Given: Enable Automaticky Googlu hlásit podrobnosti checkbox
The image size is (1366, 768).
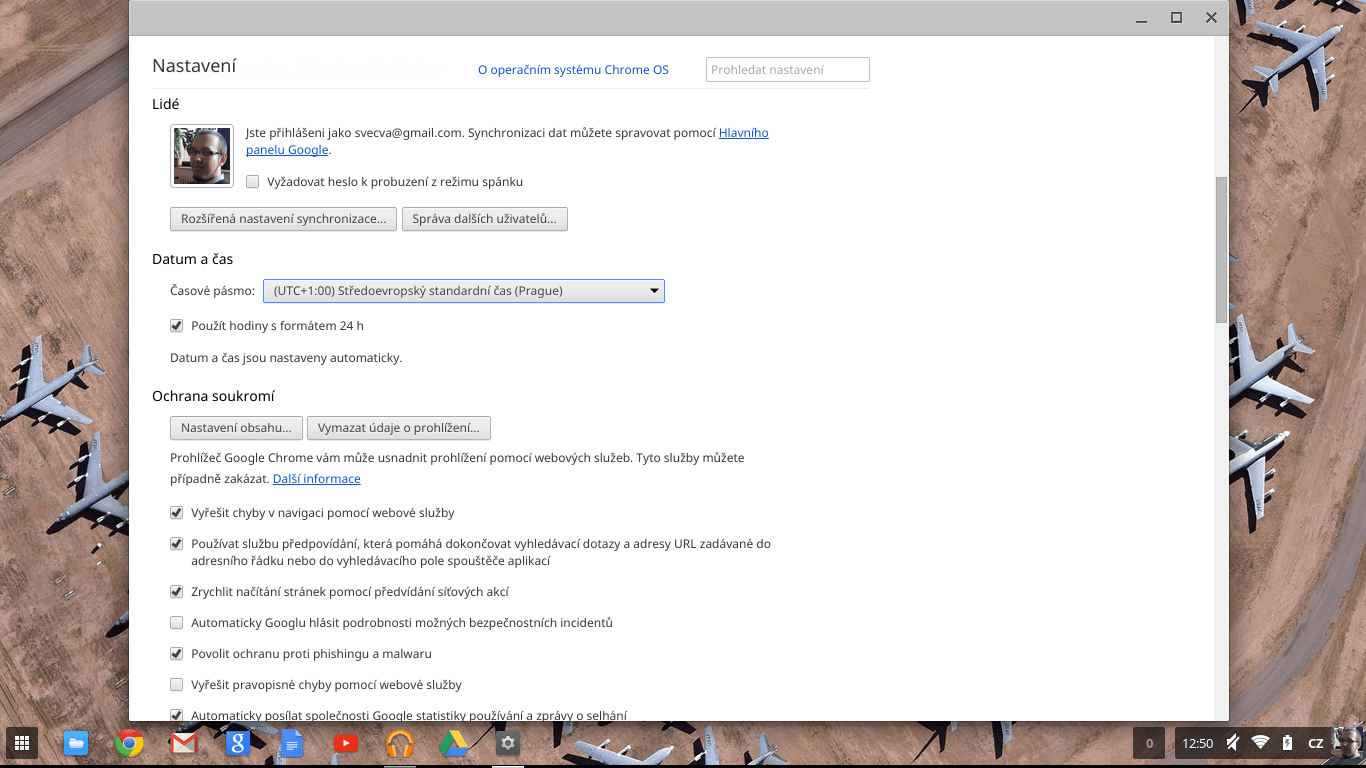Looking at the screenshot, I should (x=177, y=623).
